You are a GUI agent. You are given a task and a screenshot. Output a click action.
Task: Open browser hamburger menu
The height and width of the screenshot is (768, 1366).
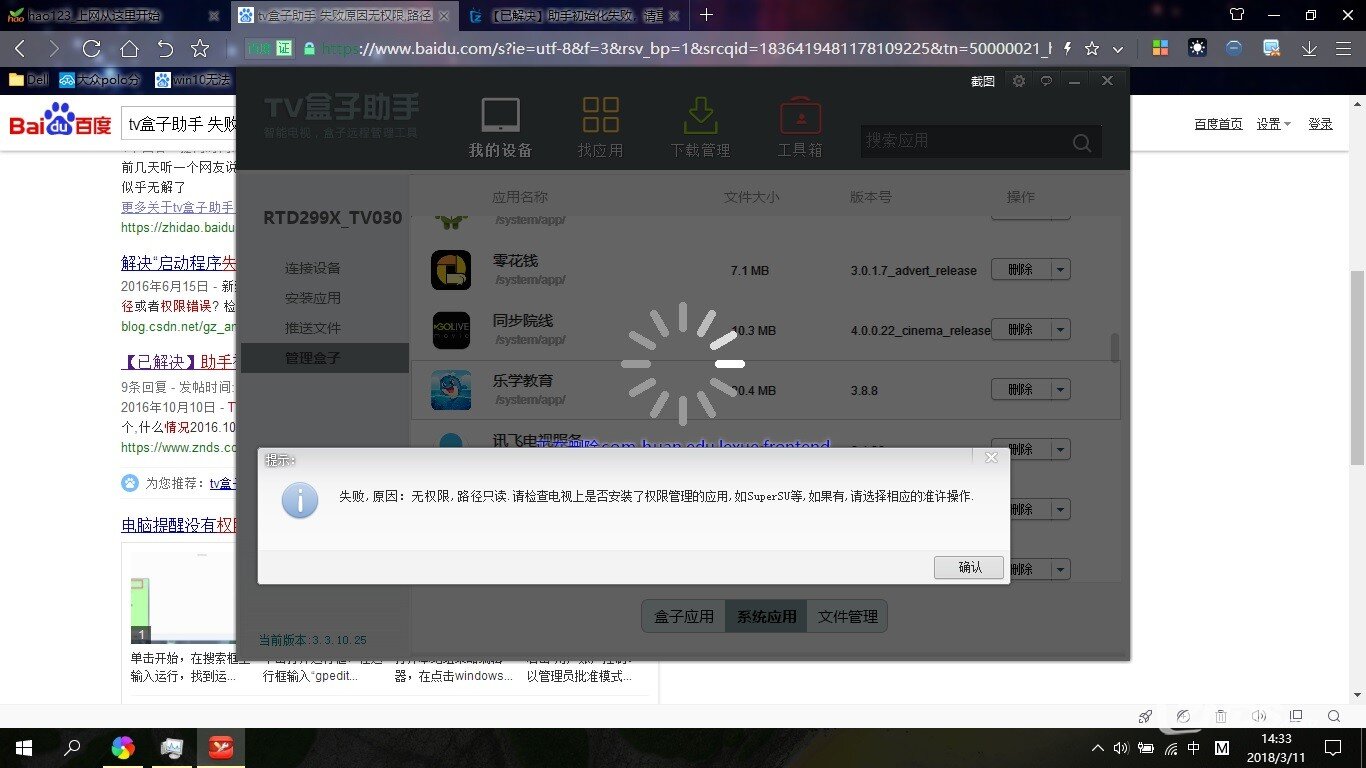click(x=1345, y=49)
